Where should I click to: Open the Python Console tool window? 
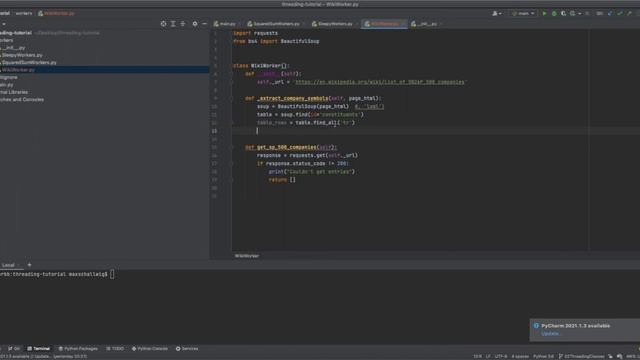pos(150,349)
